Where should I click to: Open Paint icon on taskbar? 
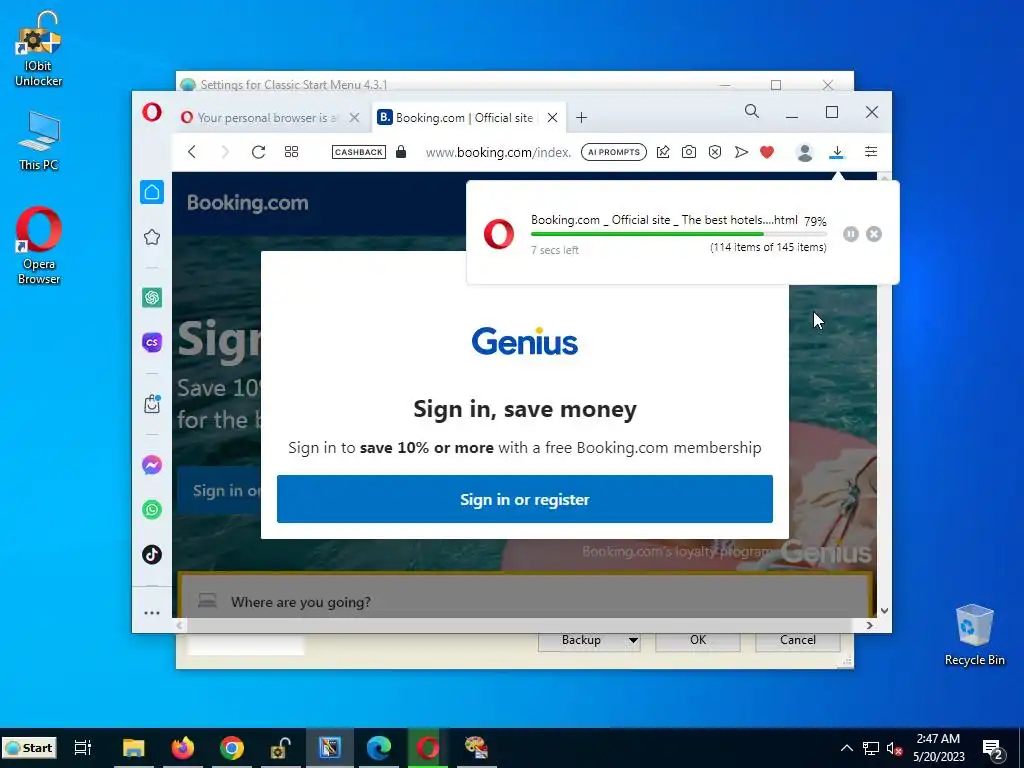477,748
